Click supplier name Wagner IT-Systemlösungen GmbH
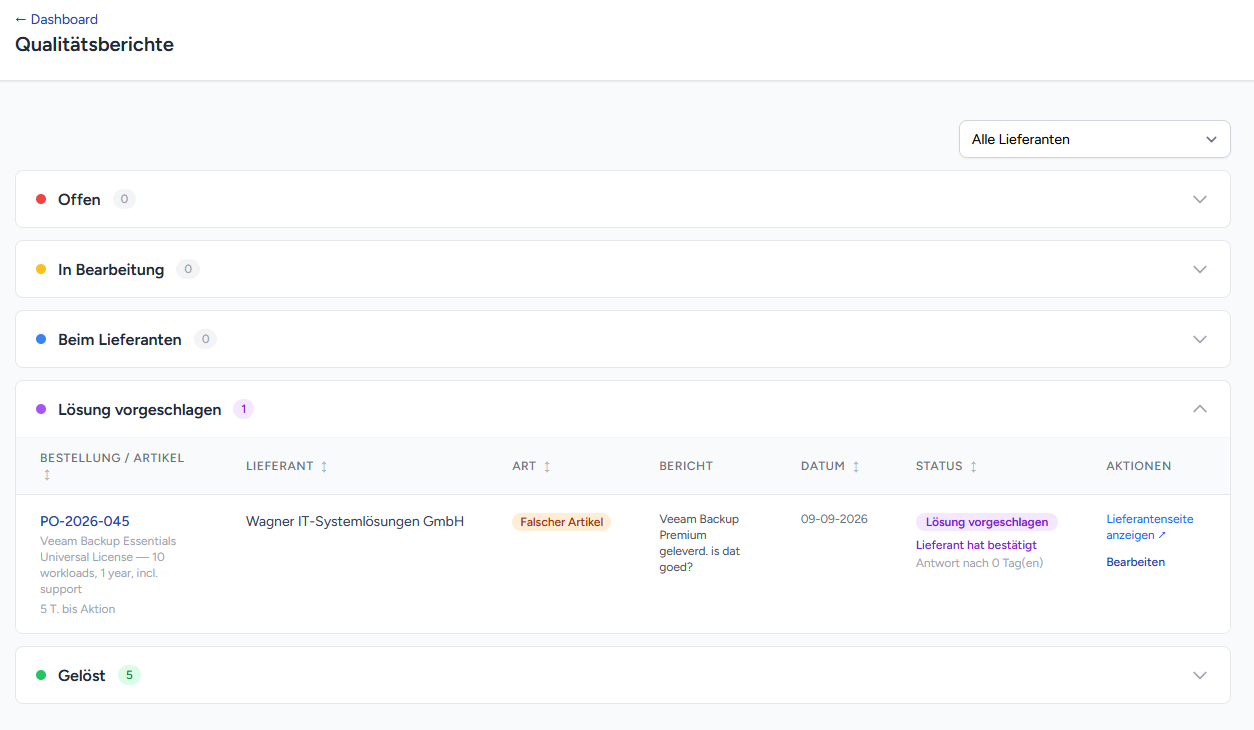Screen dimensions: 1254x730 (x=355, y=521)
